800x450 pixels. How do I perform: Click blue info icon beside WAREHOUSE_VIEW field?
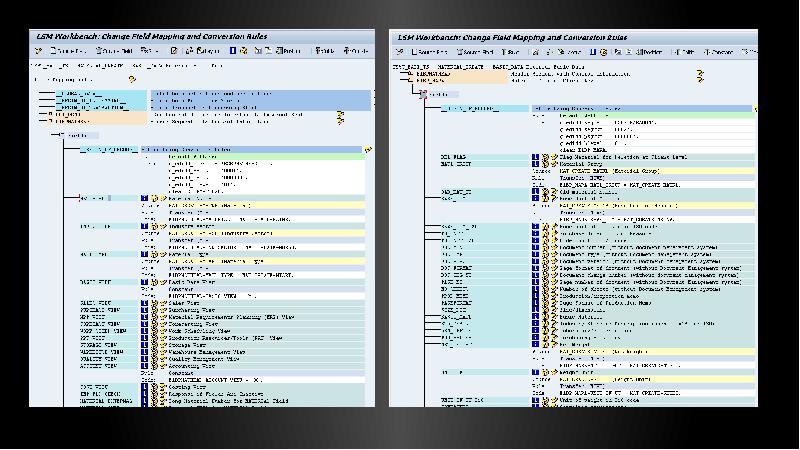tap(144, 352)
